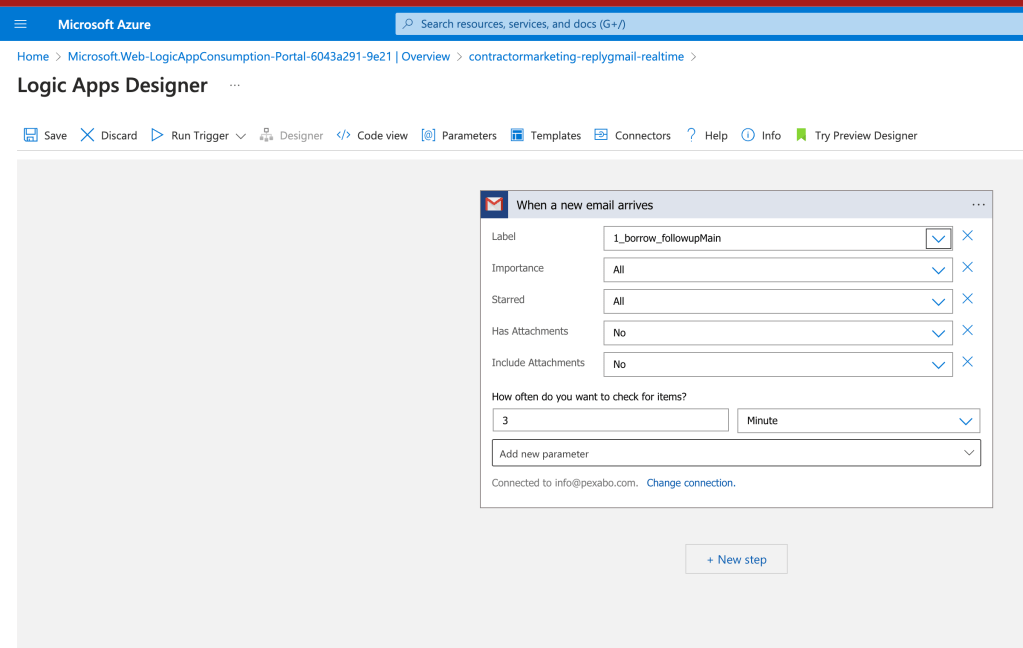1023x648 pixels.
Task: Click the Templates icon
Action: [x=517, y=135]
